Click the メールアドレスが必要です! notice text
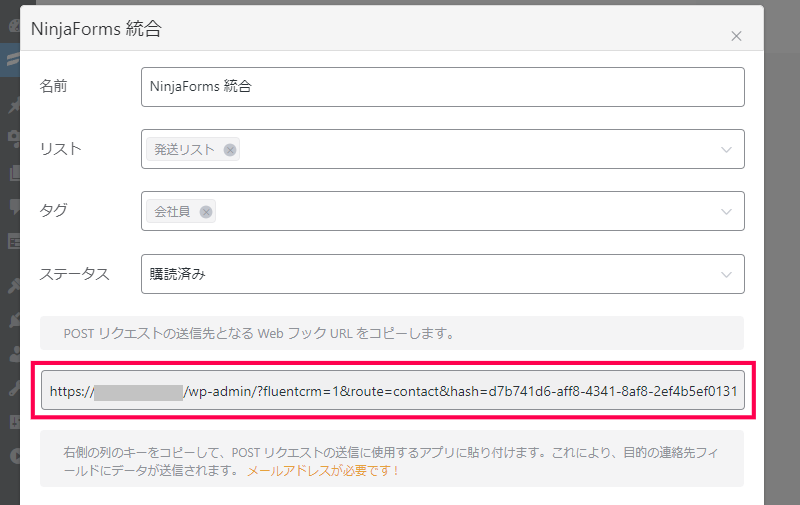This screenshot has width=800, height=505. coord(322,471)
